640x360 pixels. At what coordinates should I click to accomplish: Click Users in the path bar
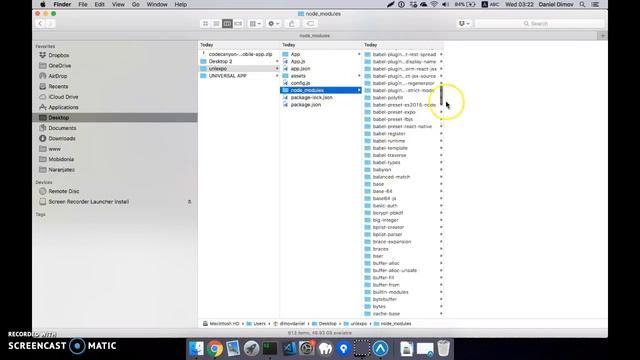(x=256, y=324)
